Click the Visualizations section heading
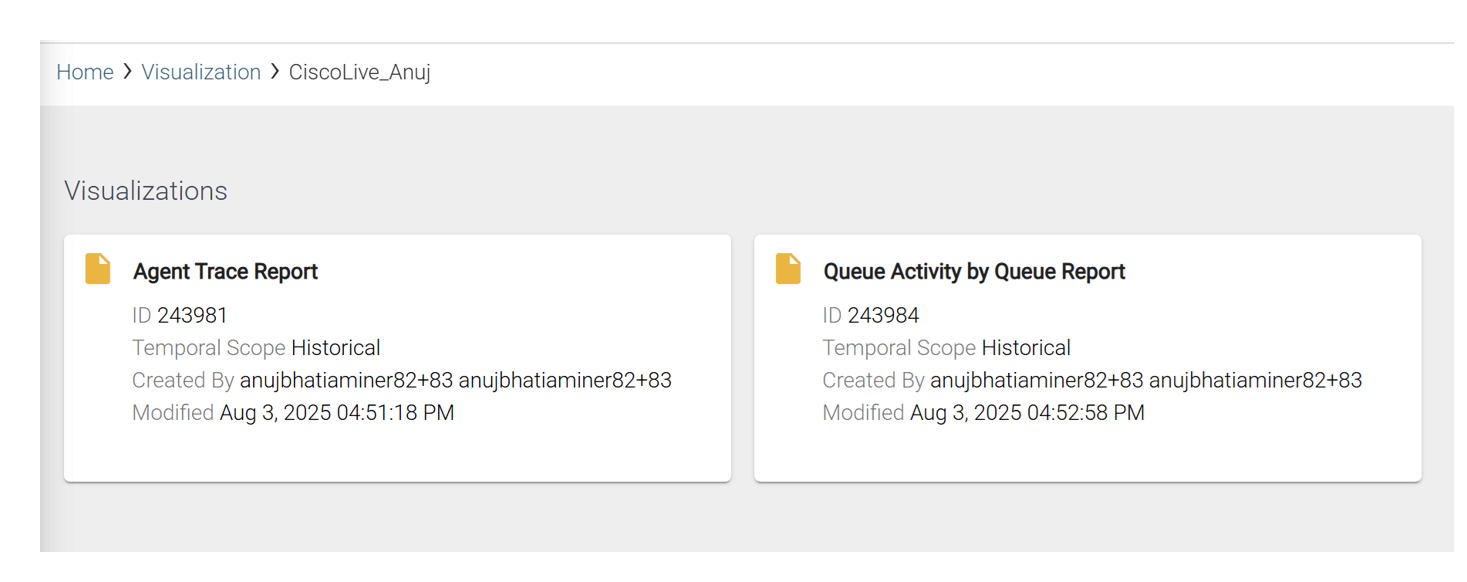Image resolution: width=1467 pixels, height=582 pixels. coord(146,191)
